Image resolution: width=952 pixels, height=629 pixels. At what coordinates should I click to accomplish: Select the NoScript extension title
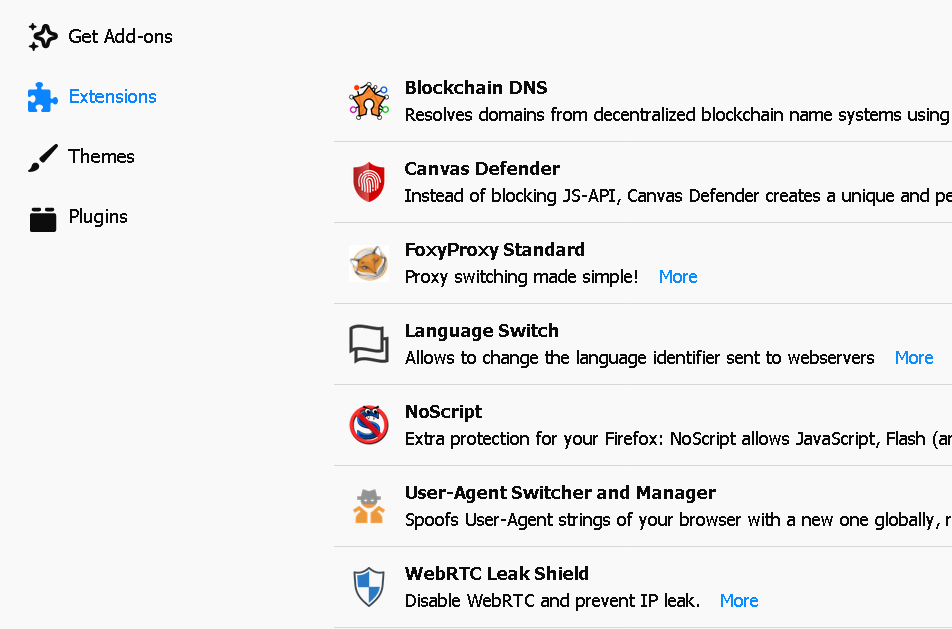tap(443, 412)
